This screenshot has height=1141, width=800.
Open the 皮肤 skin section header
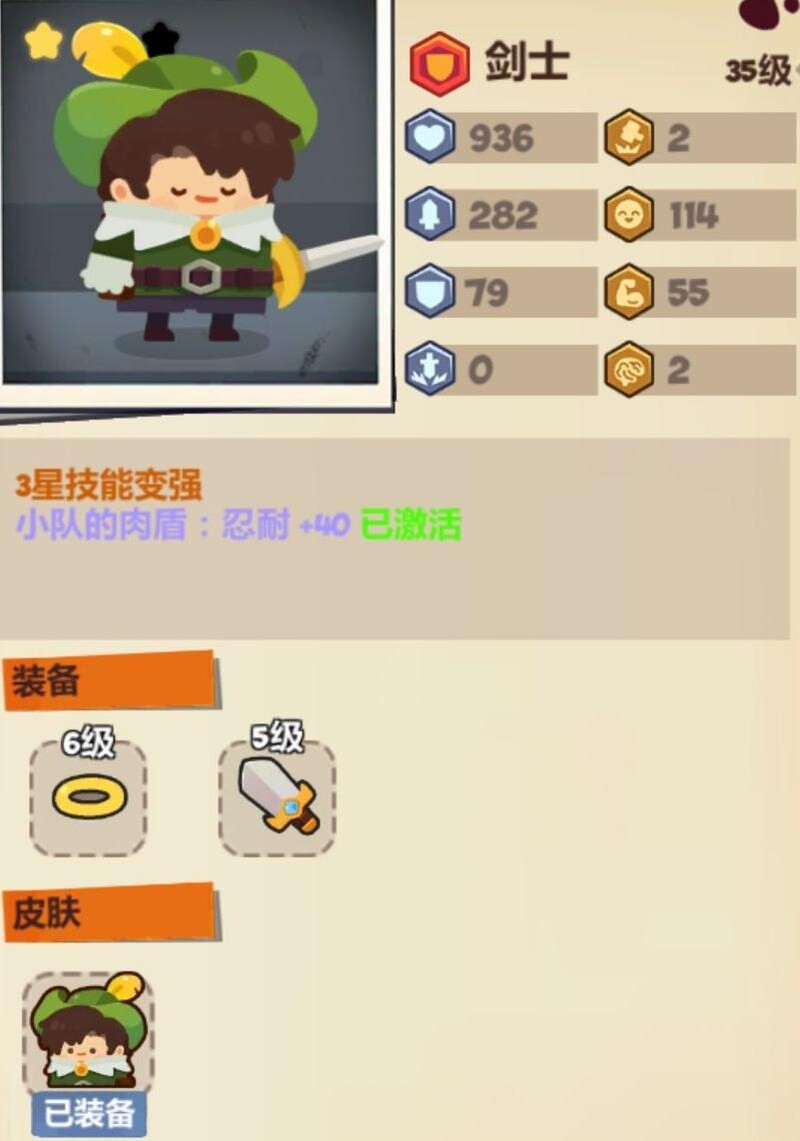click(111, 913)
